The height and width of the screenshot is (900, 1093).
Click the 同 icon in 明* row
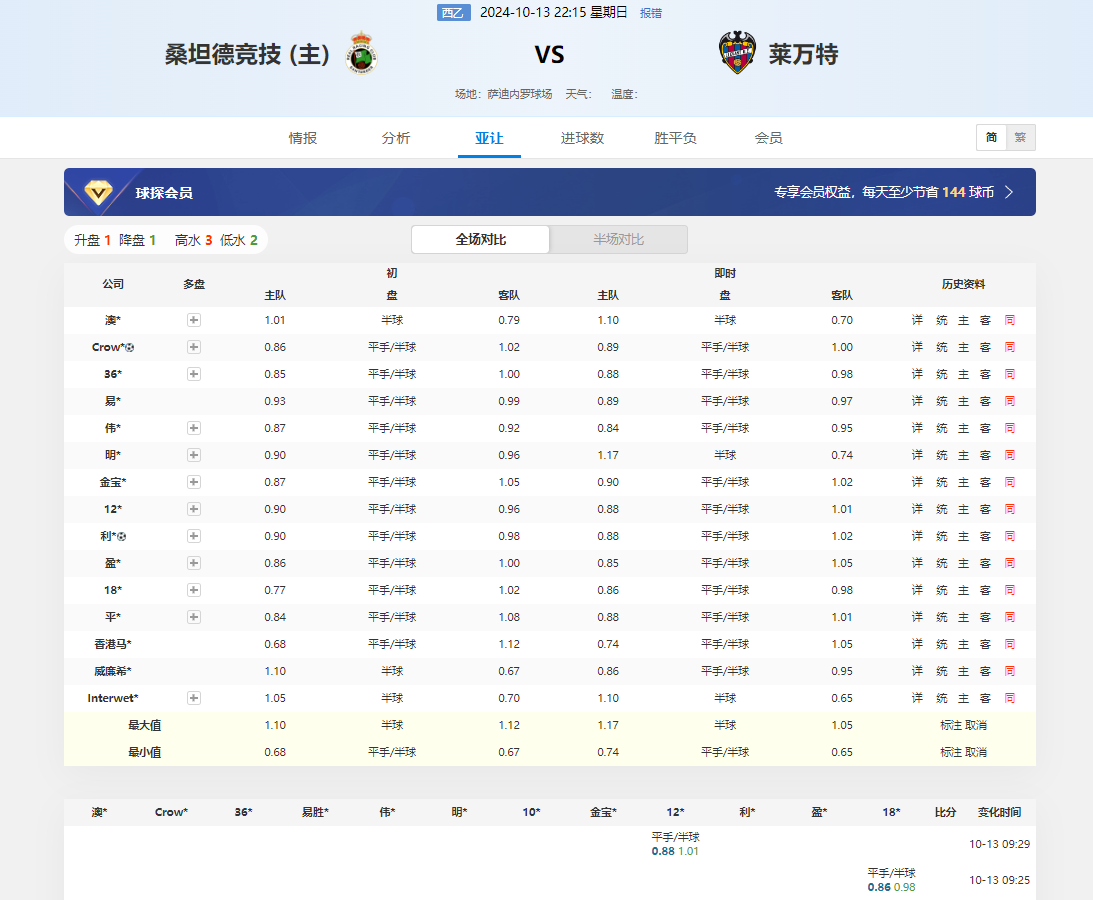(x=1009, y=455)
